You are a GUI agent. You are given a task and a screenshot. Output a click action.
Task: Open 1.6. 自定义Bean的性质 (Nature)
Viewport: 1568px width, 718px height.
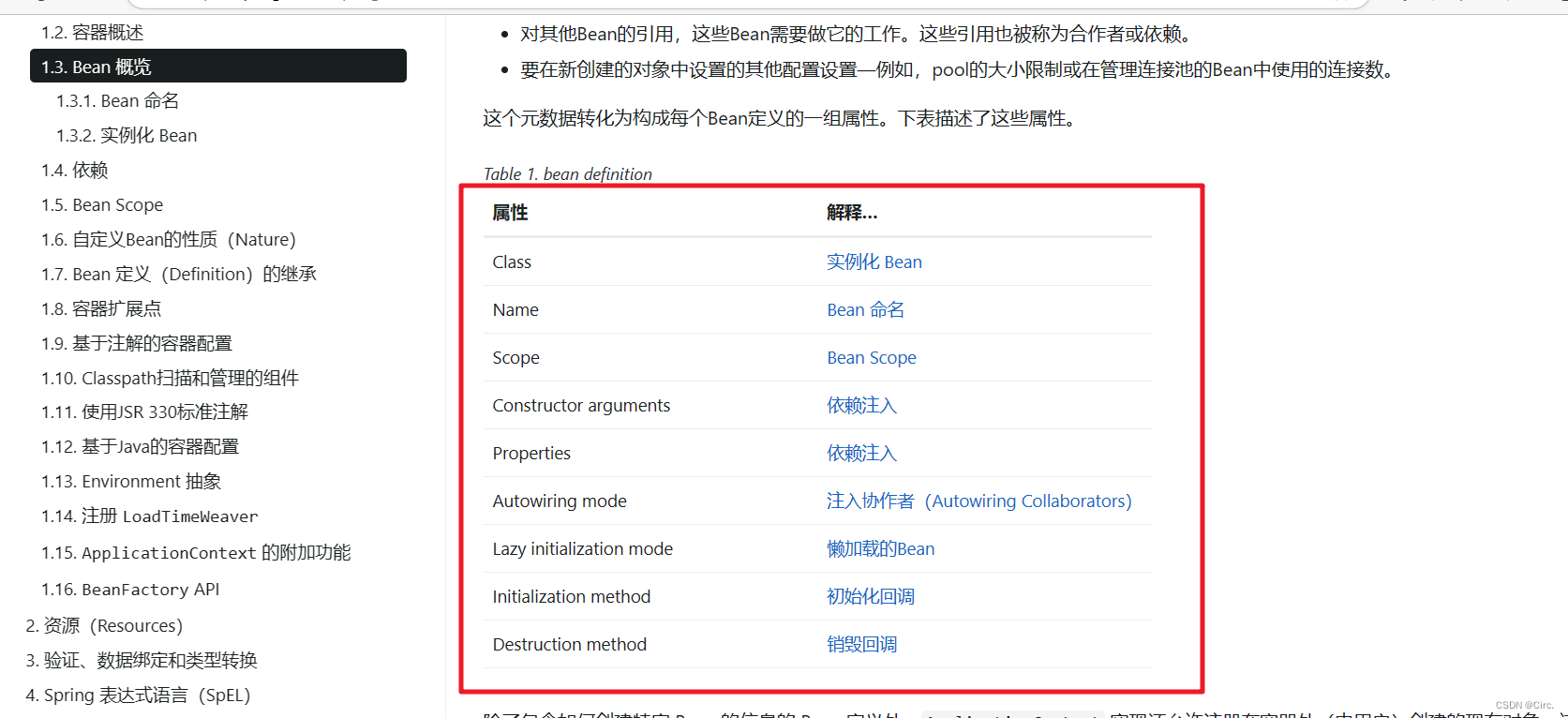(169, 240)
